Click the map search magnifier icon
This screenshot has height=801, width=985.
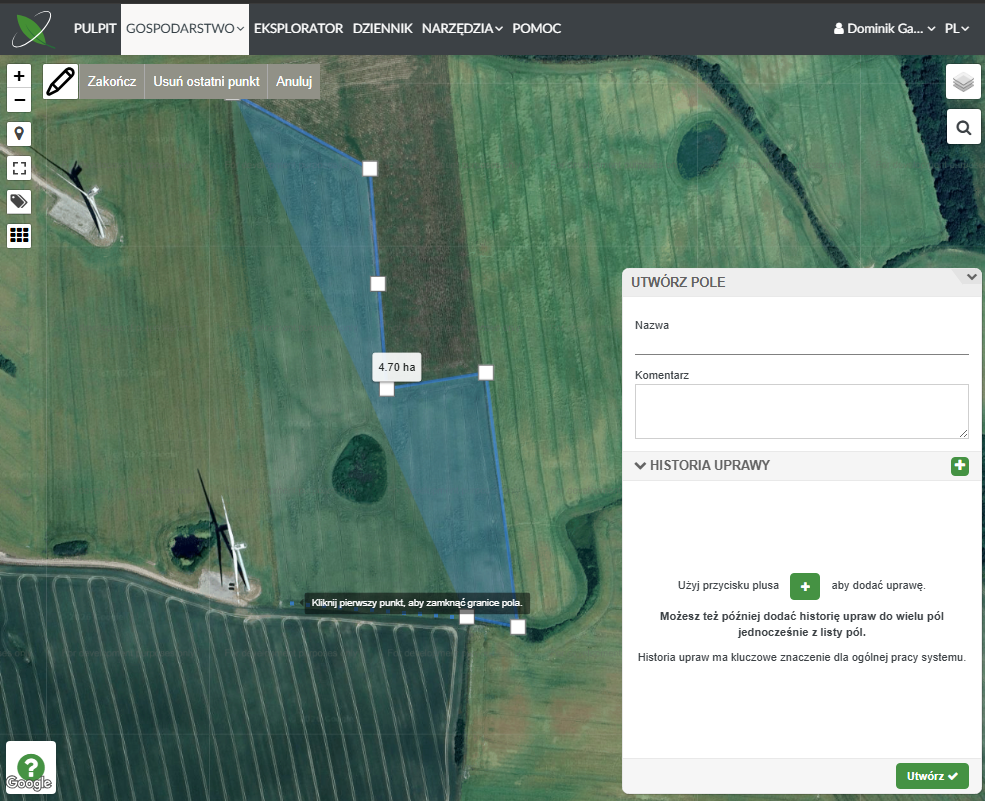tap(963, 128)
